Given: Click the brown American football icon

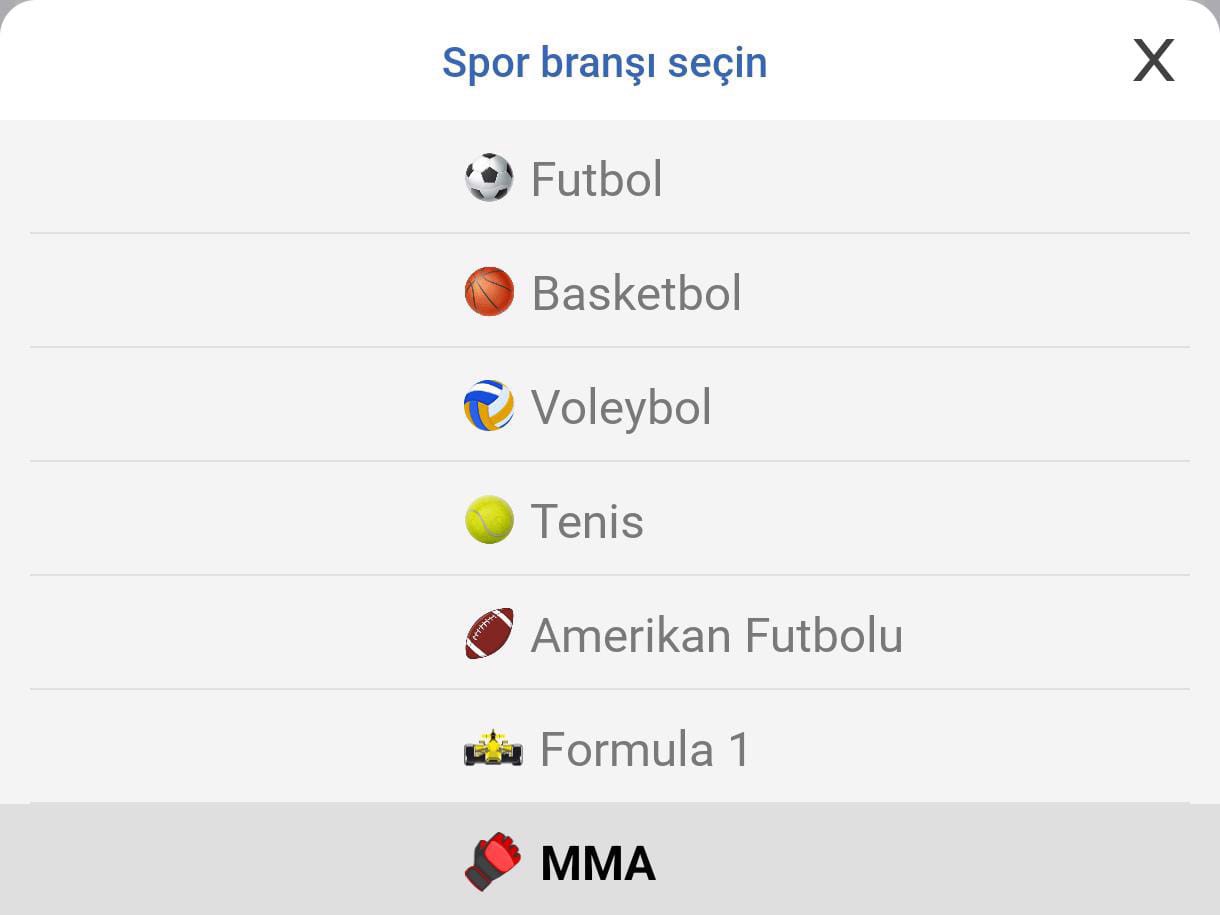Looking at the screenshot, I should tap(489, 634).
